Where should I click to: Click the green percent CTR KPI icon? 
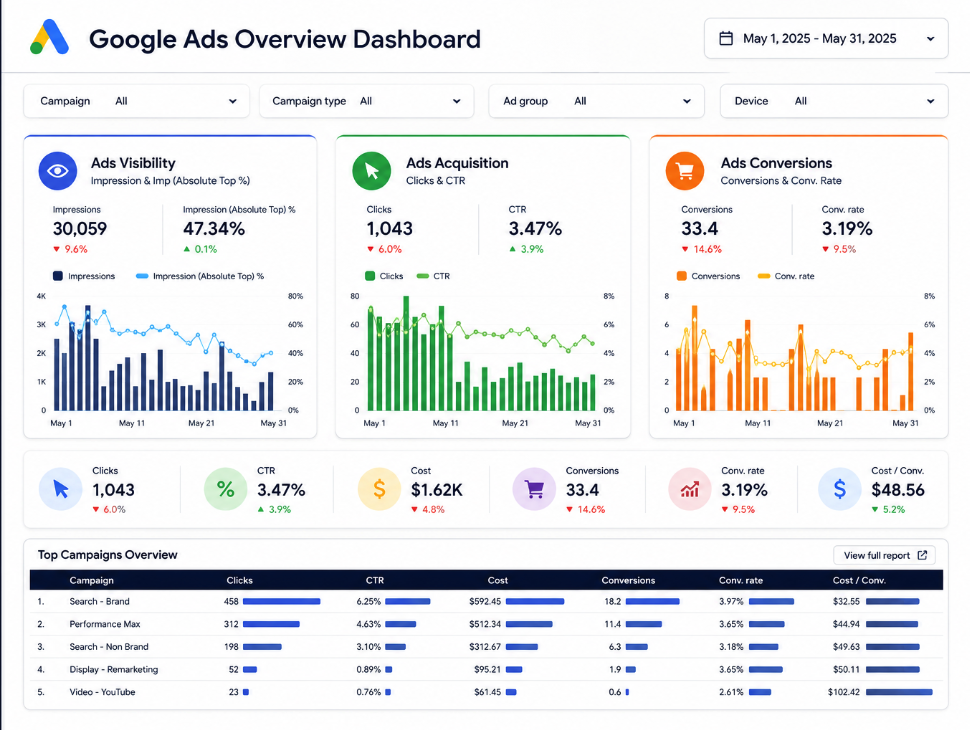[x=225, y=489]
